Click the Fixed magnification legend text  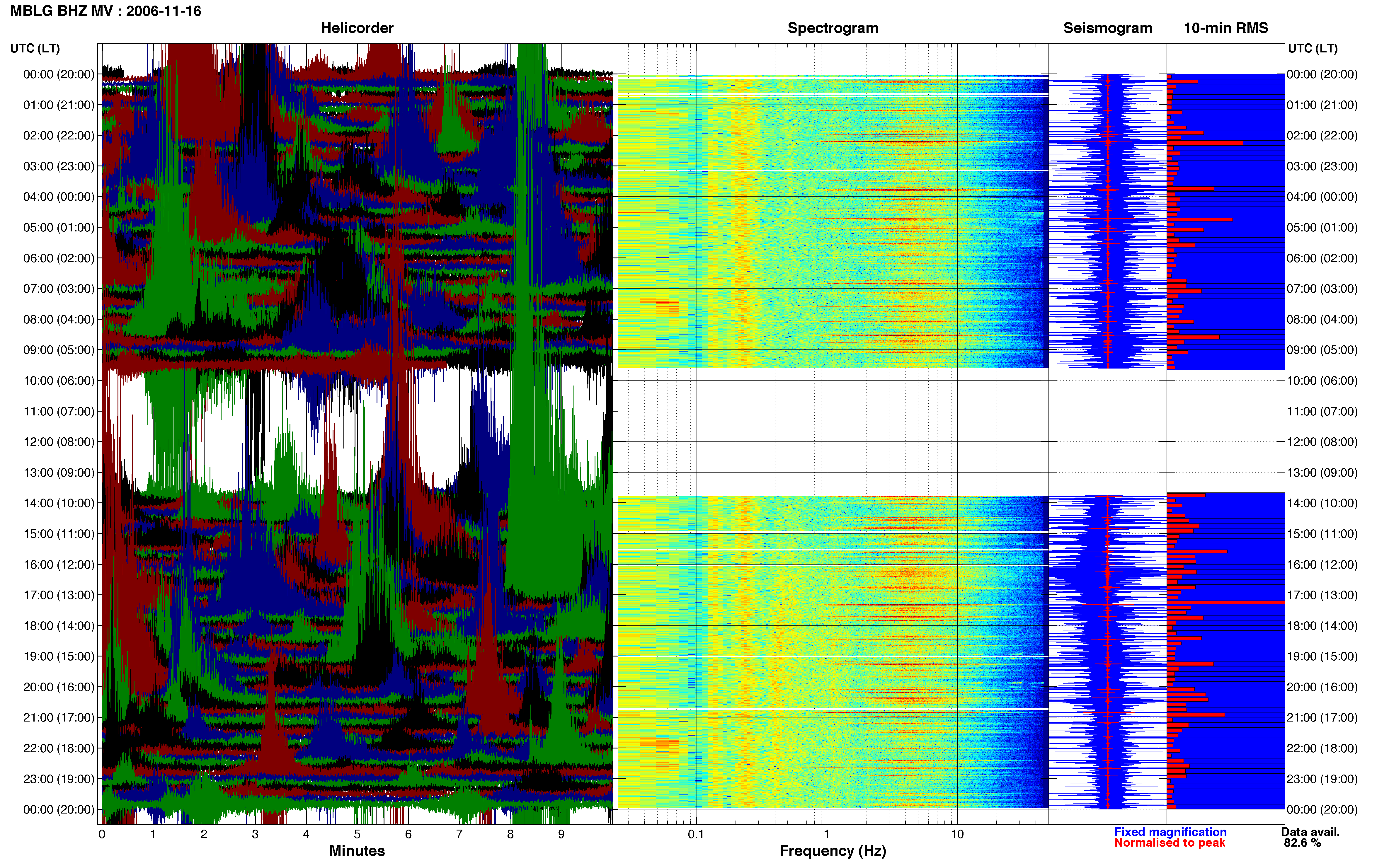click(1170, 832)
